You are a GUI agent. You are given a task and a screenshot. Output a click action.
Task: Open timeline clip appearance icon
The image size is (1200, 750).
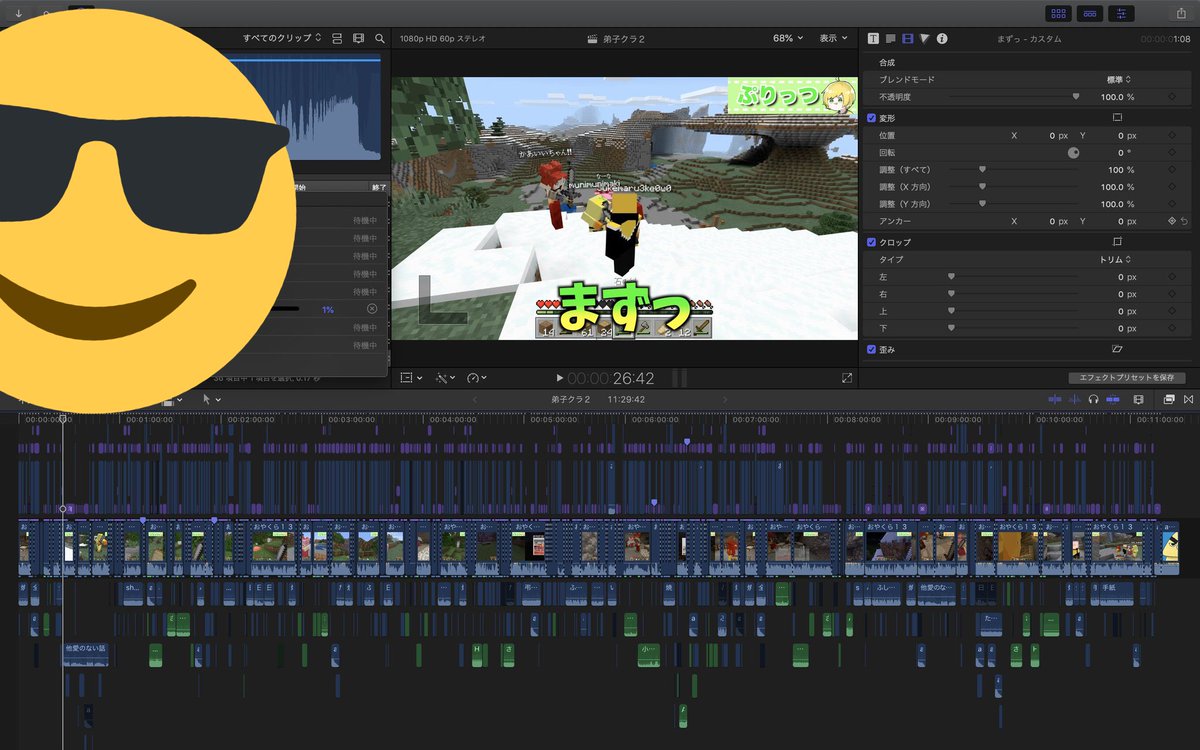point(1138,399)
